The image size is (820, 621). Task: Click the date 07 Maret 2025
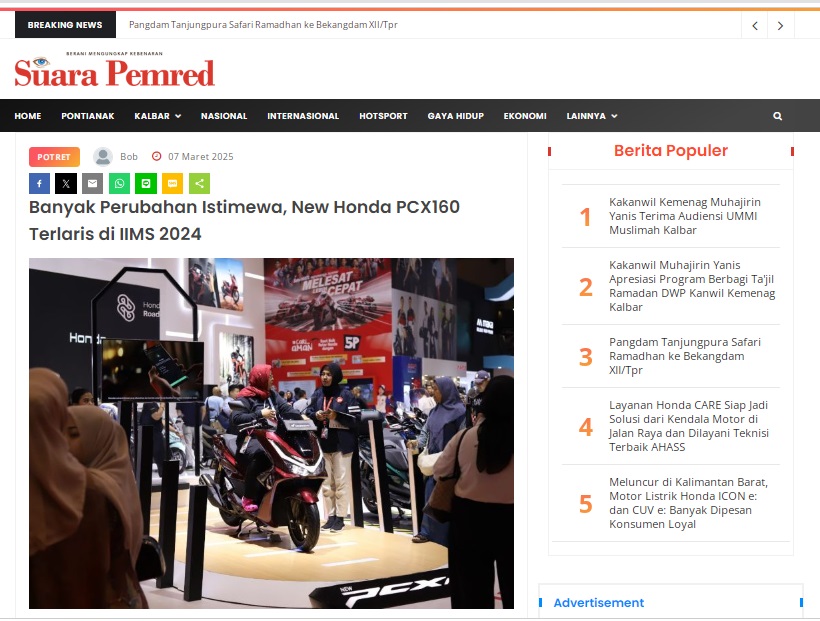tap(200, 156)
